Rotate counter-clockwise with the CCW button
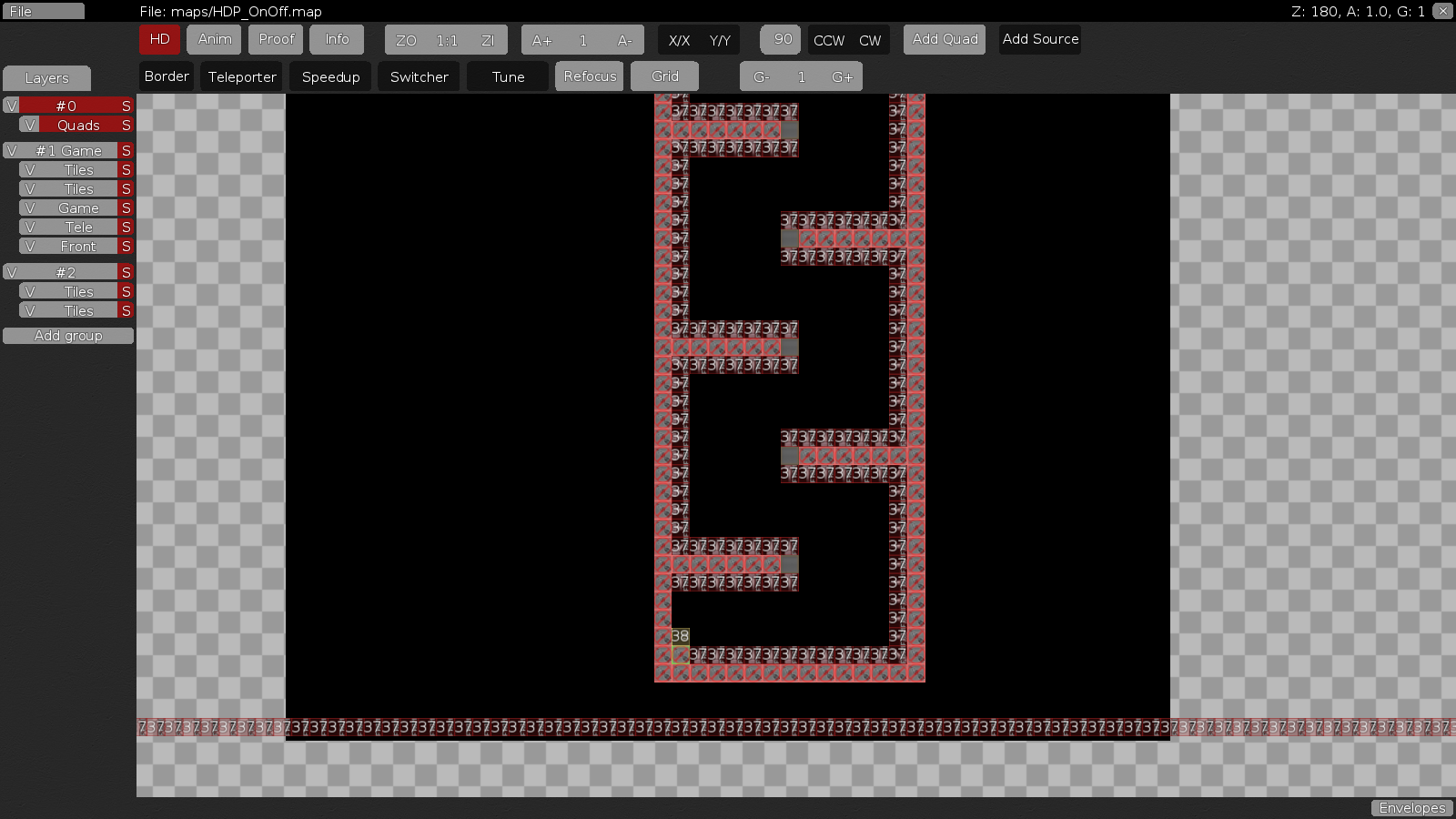Viewport: 1456px width, 819px height. point(828,40)
